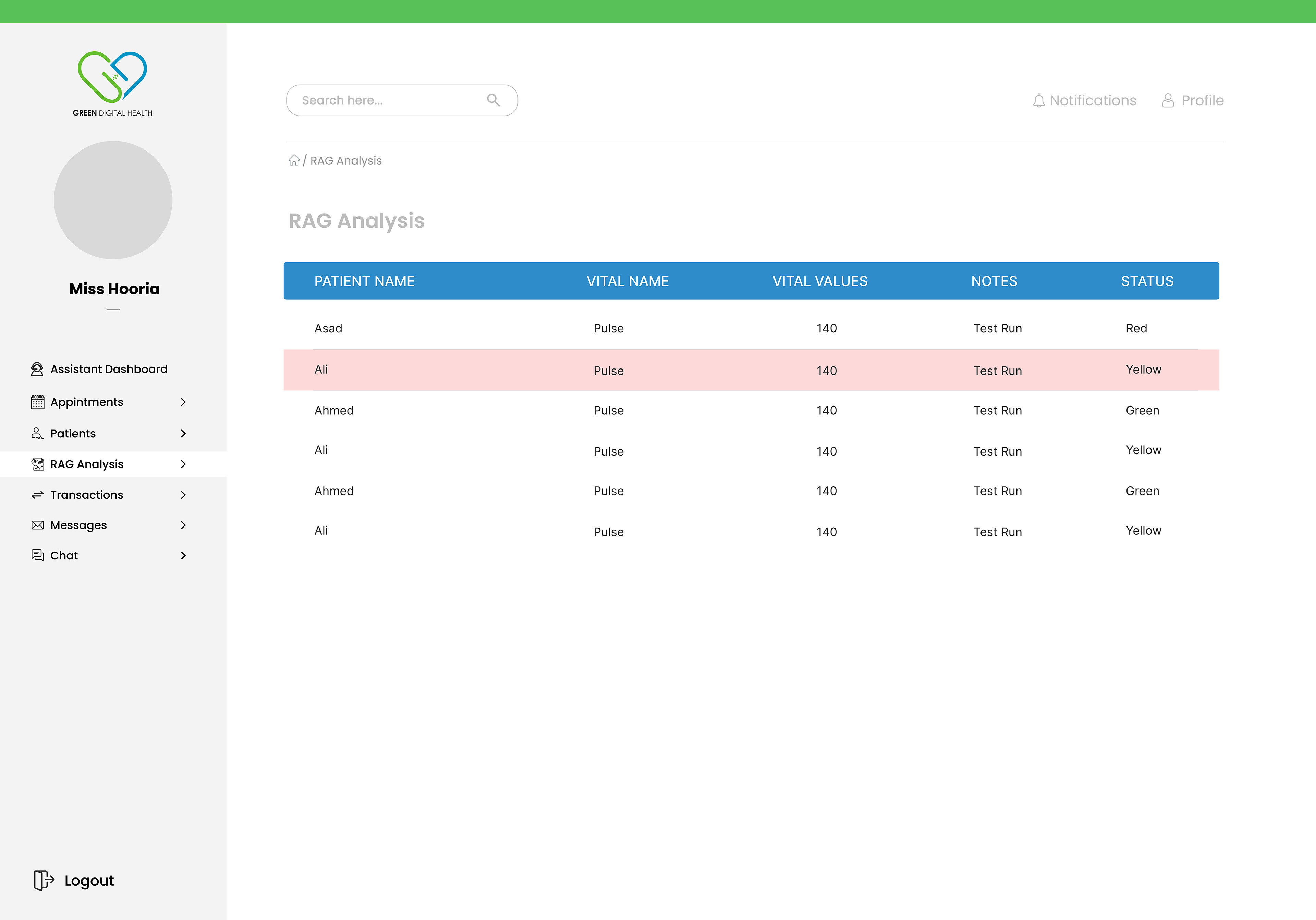This screenshot has height=920, width=1316.
Task: Click the Profile user icon
Action: tap(1168, 101)
